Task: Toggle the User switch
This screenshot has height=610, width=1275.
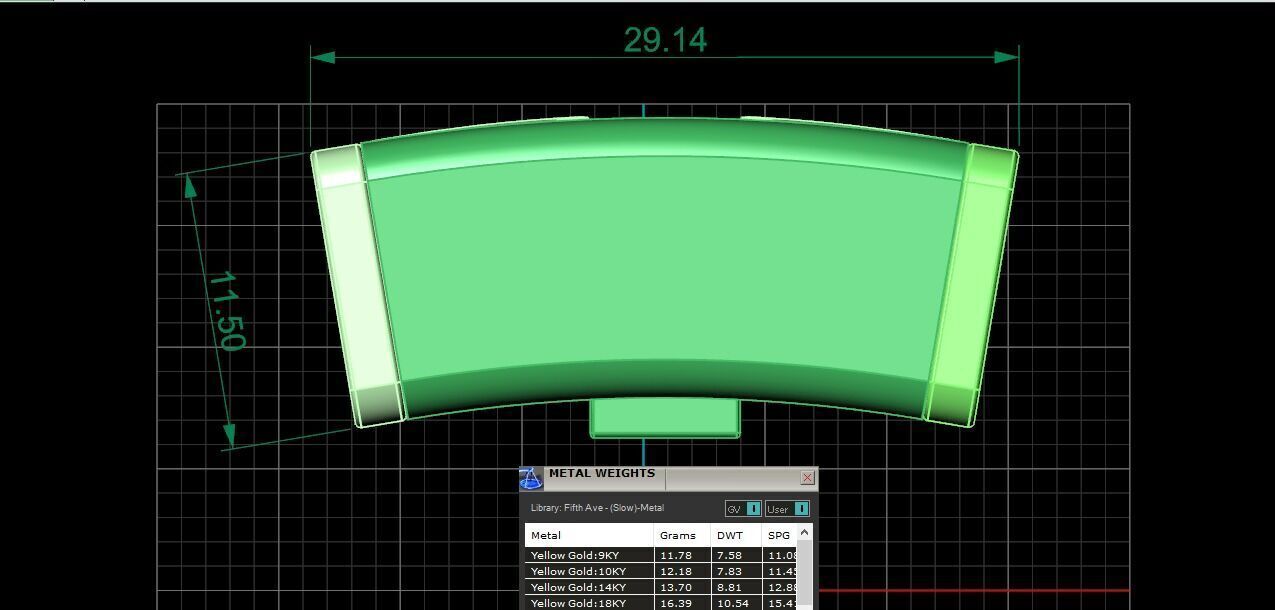Action: pos(787,509)
